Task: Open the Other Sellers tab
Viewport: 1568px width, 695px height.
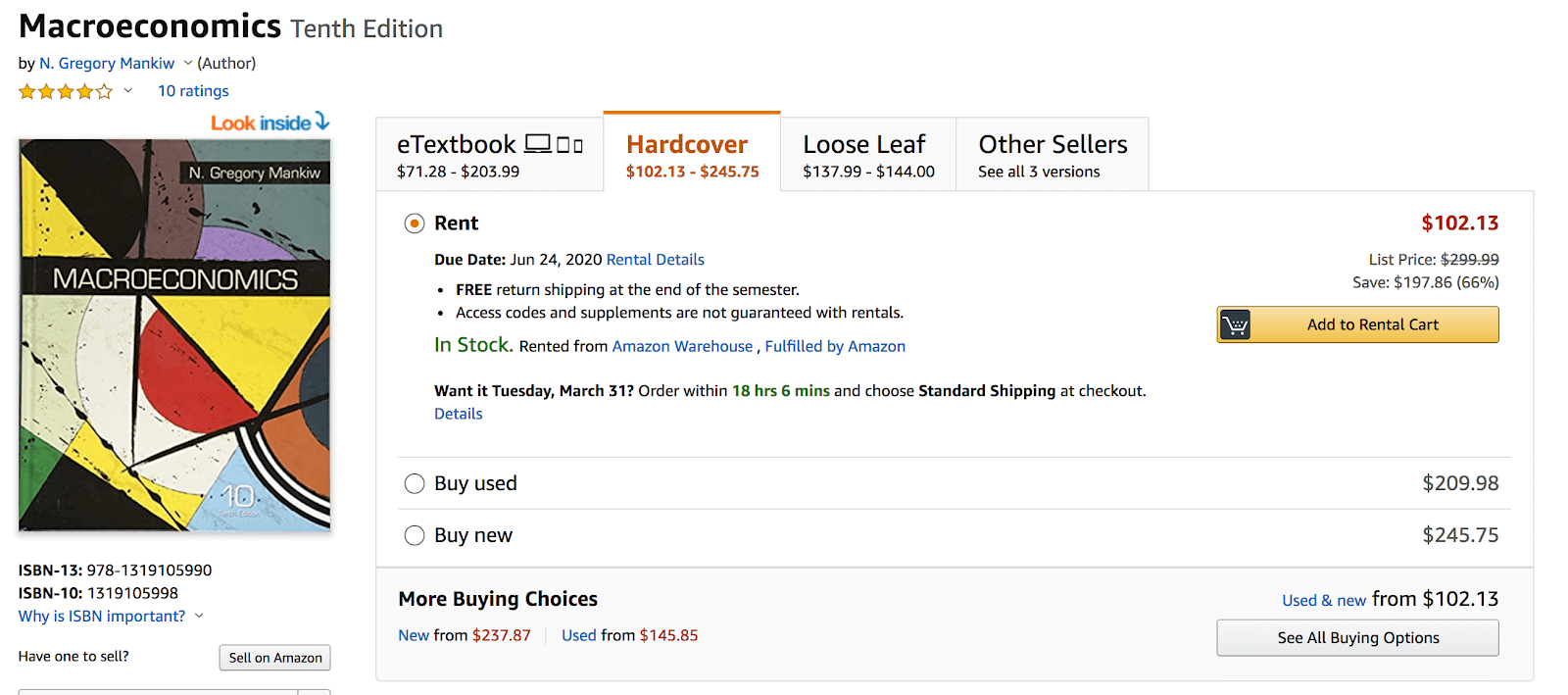Action: click(1053, 155)
